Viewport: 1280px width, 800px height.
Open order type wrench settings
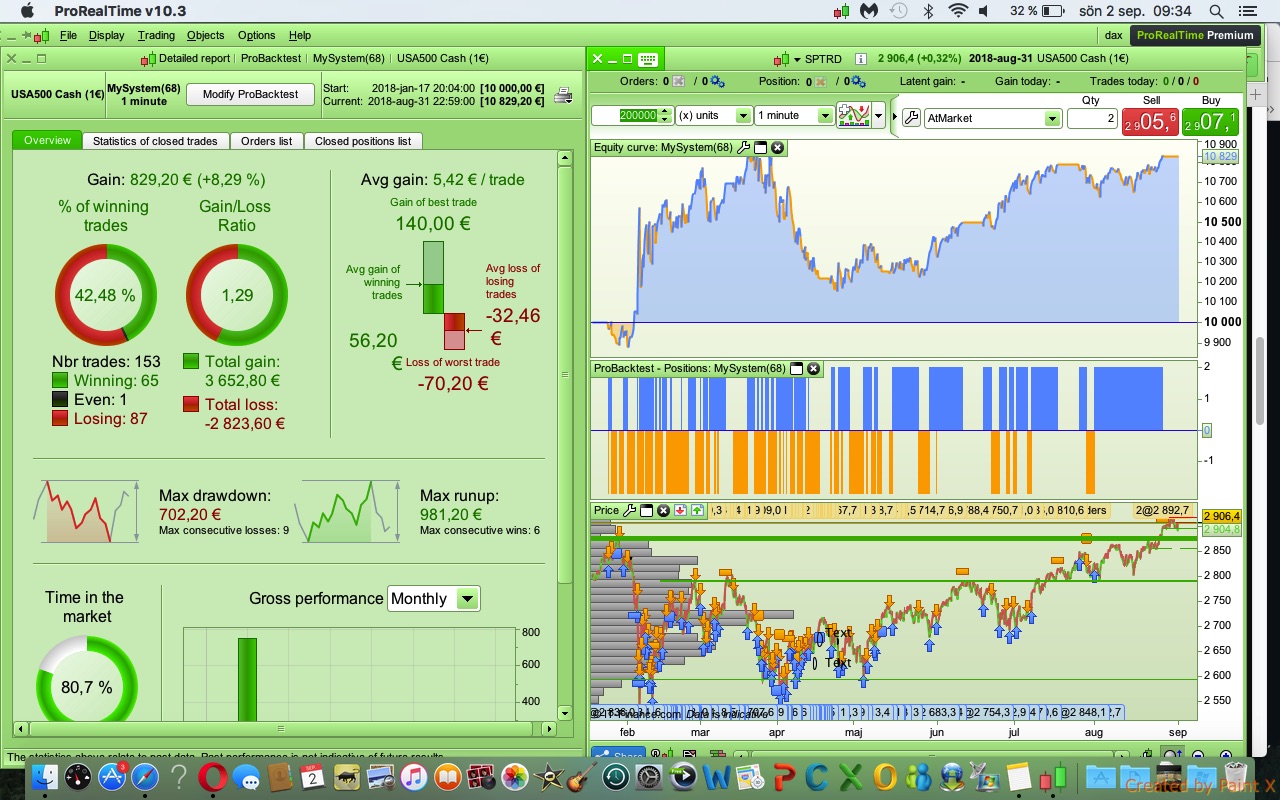911,117
